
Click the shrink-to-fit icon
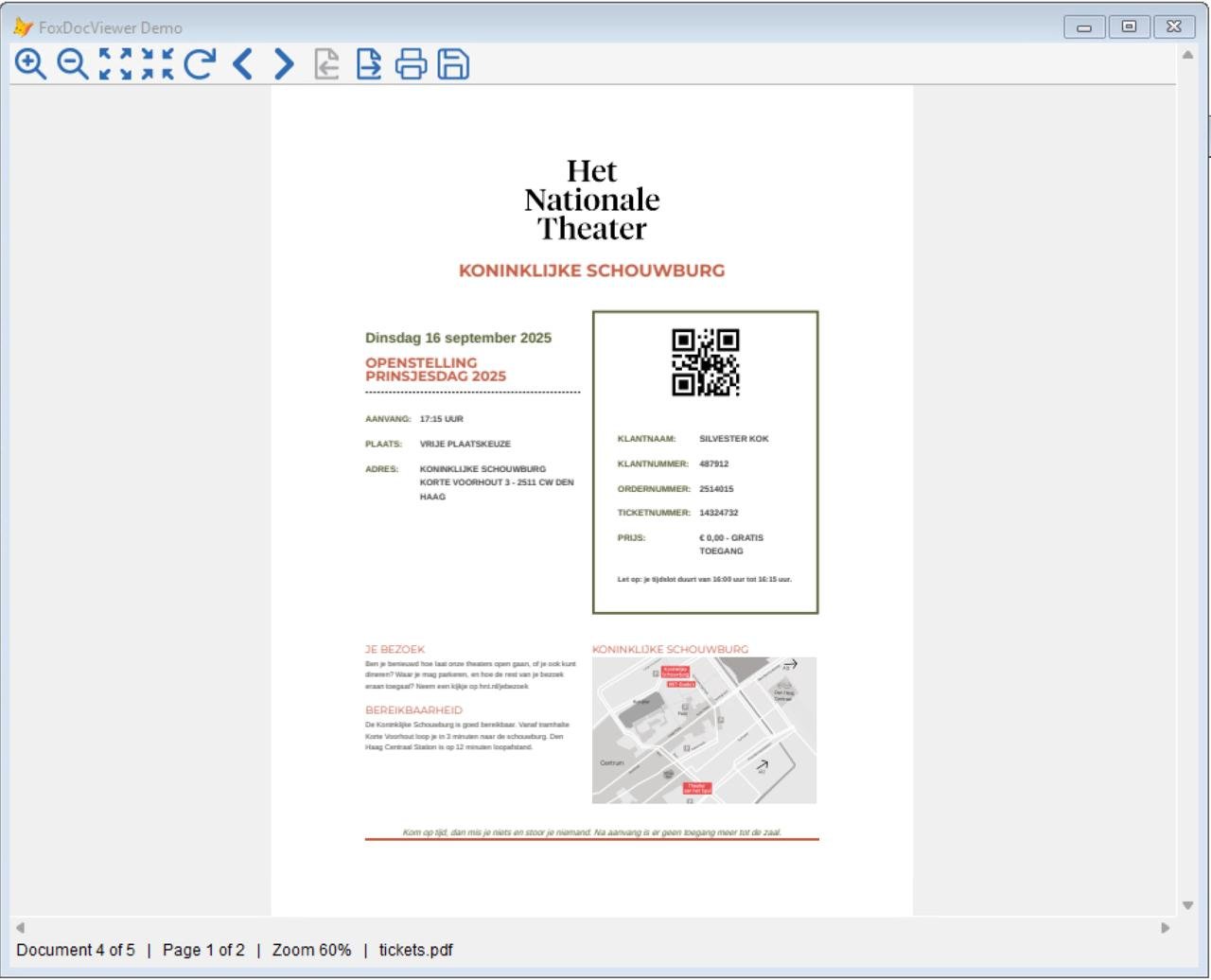coord(159,64)
